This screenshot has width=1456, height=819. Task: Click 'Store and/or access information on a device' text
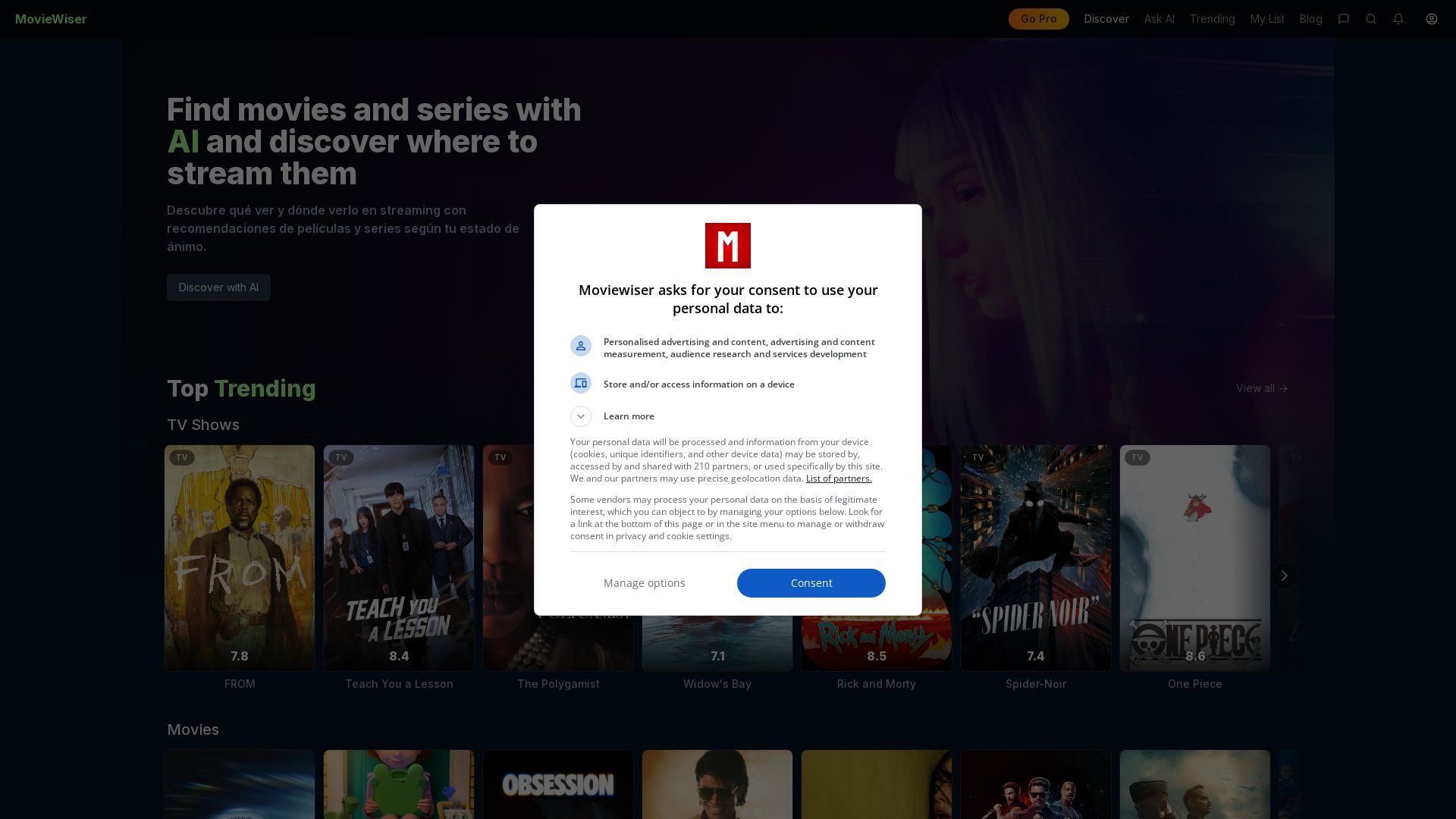(699, 384)
